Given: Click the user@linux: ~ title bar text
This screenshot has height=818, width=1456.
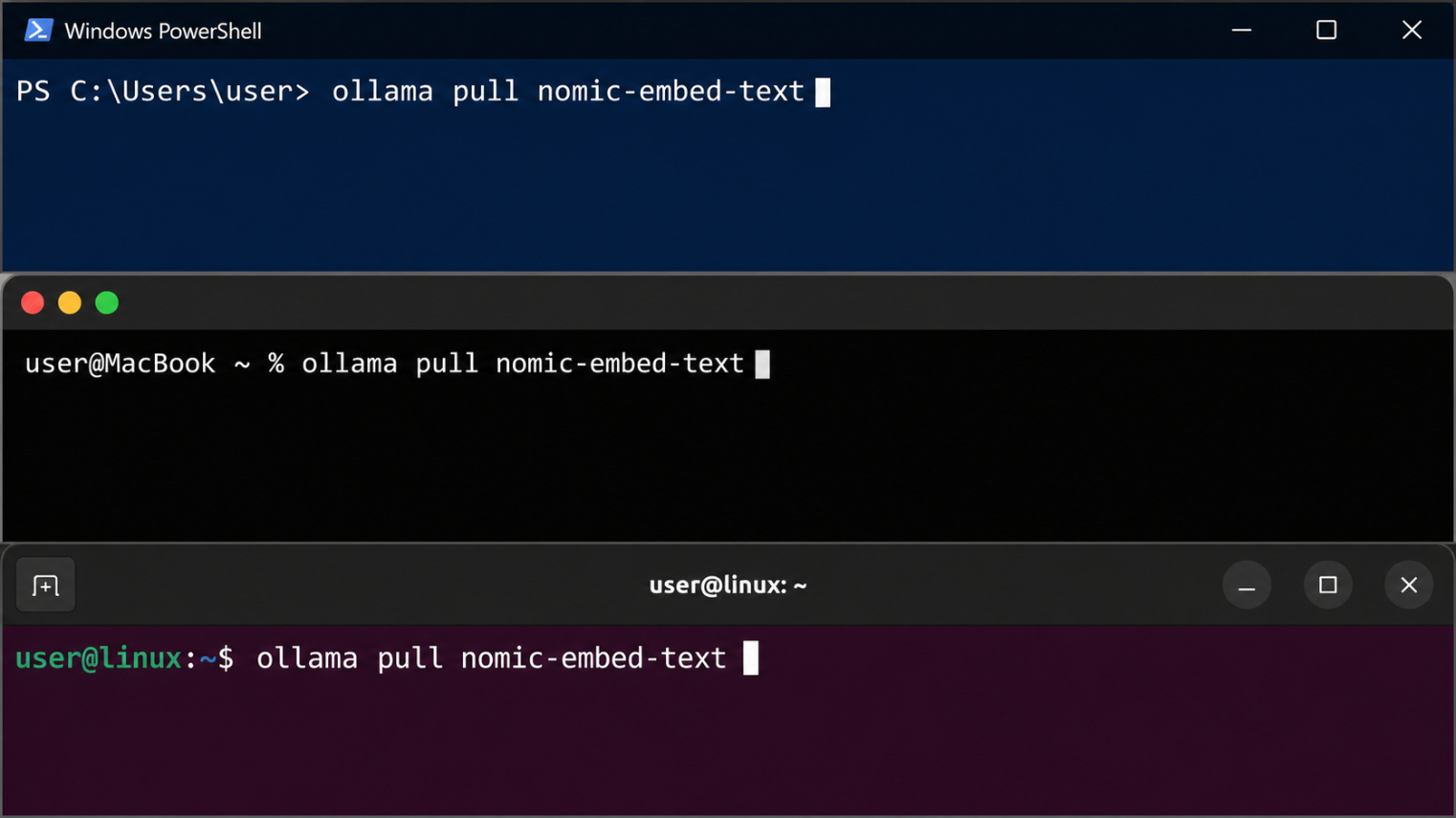Looking at the screenshot, I should pos(728,586).
